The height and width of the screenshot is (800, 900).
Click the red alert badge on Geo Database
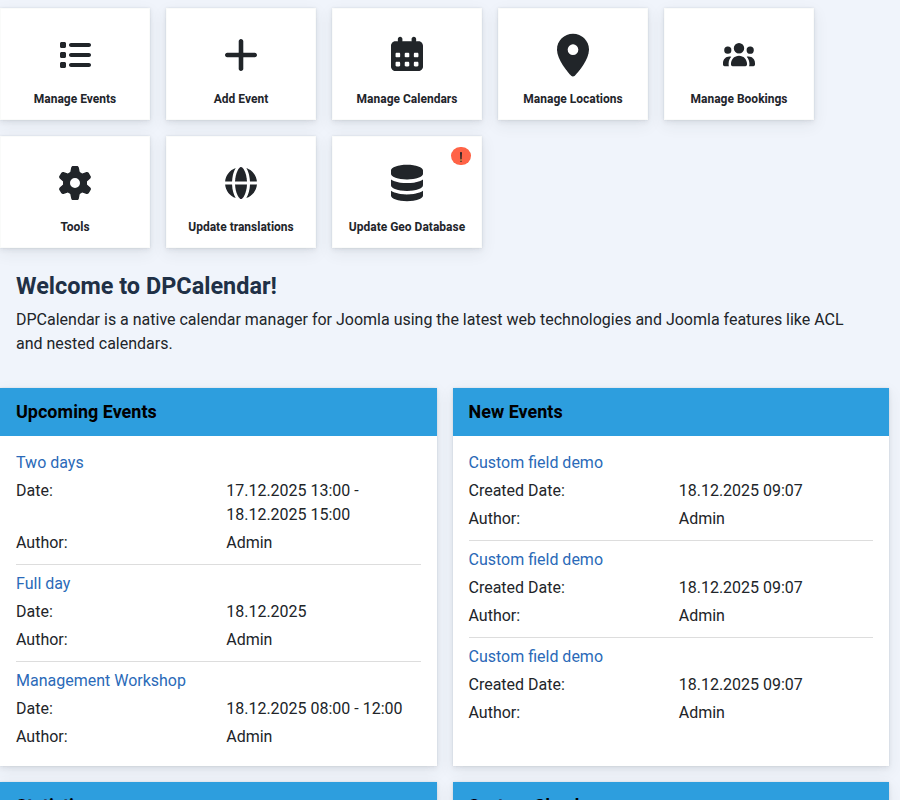(460, 156)
